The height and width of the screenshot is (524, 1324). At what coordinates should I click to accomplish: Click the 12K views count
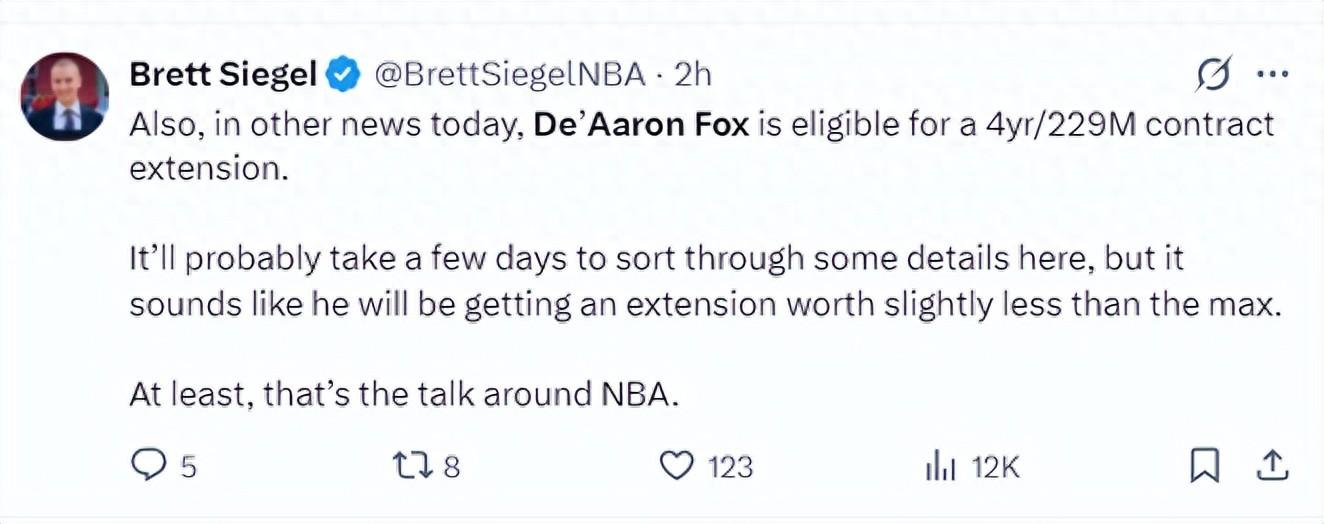[x=995, y=466]
